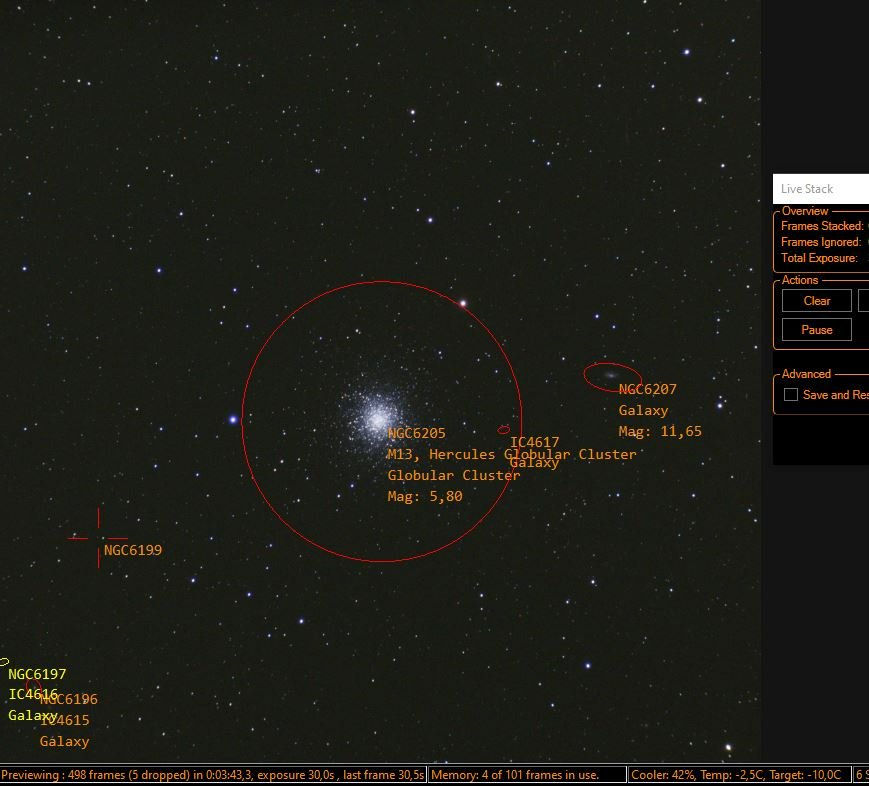Click the Live Stack panel title
Screen dimensions: 869x786
point(807,189)
